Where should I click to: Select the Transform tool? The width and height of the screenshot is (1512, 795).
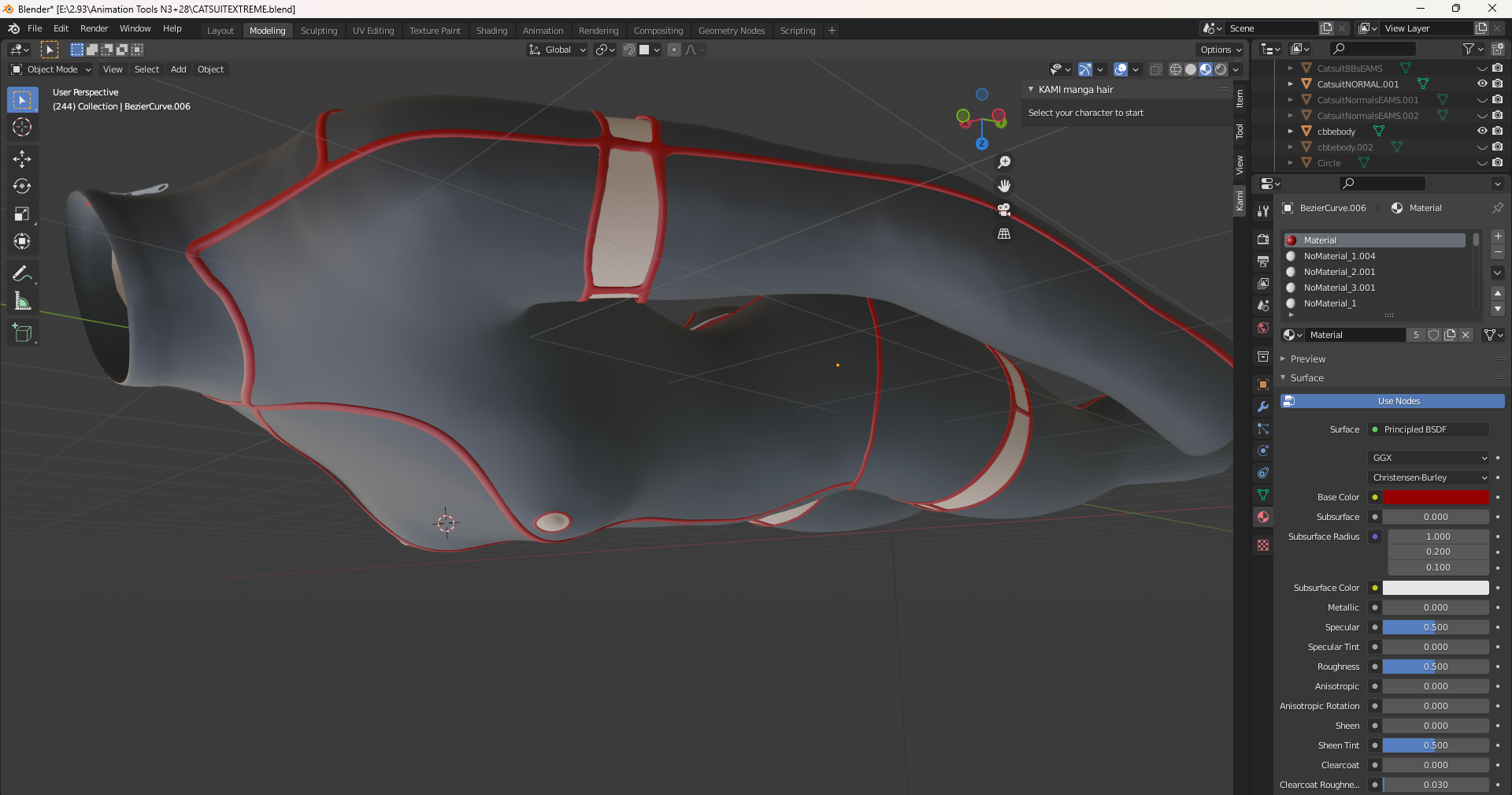(x=22, y=241)
